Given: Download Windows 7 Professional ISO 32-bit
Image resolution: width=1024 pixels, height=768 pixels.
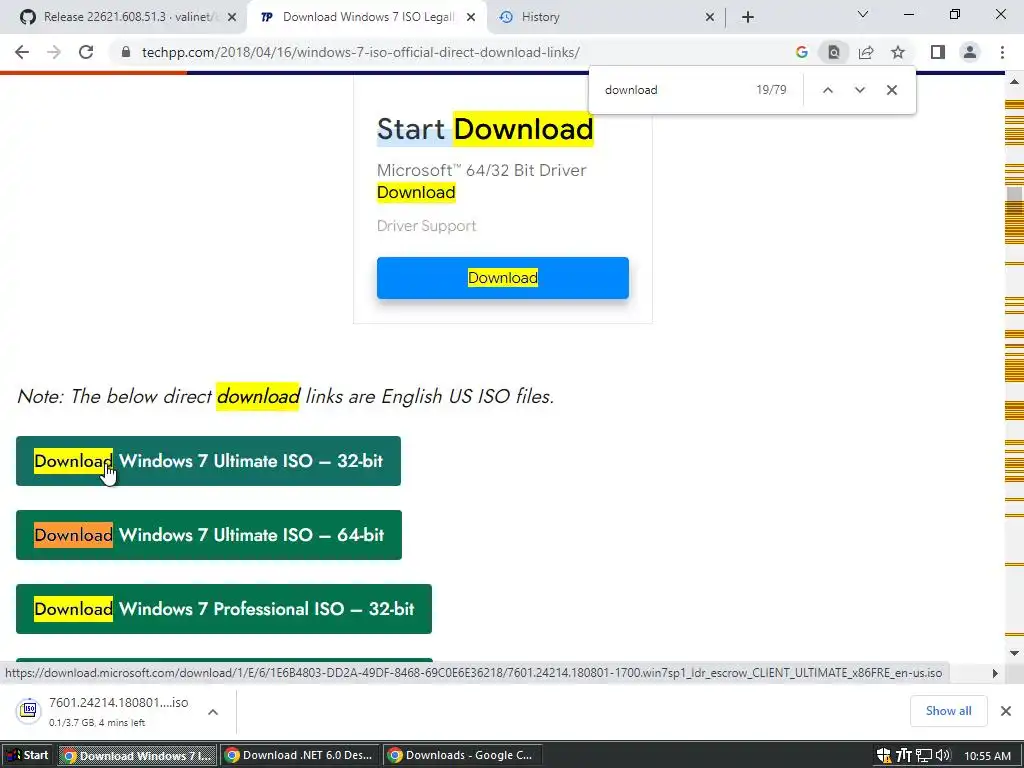Looking at the screenshot, I should point(224,609).
